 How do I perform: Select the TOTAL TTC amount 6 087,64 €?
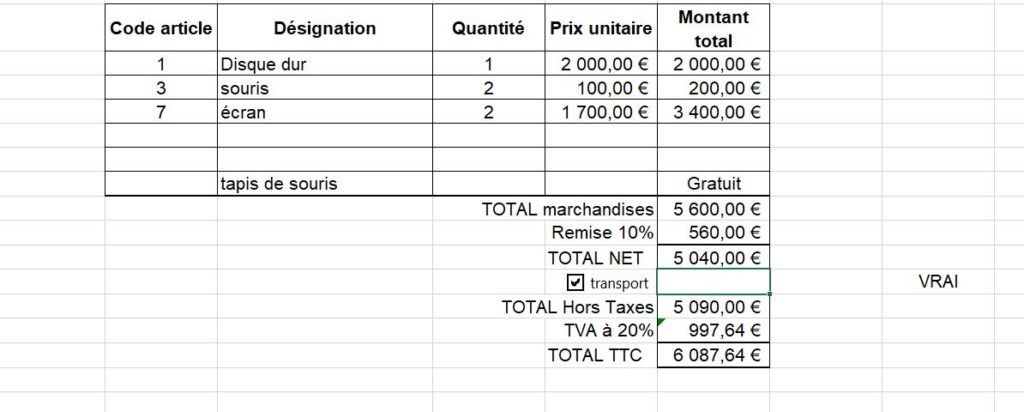pos(713,355)
